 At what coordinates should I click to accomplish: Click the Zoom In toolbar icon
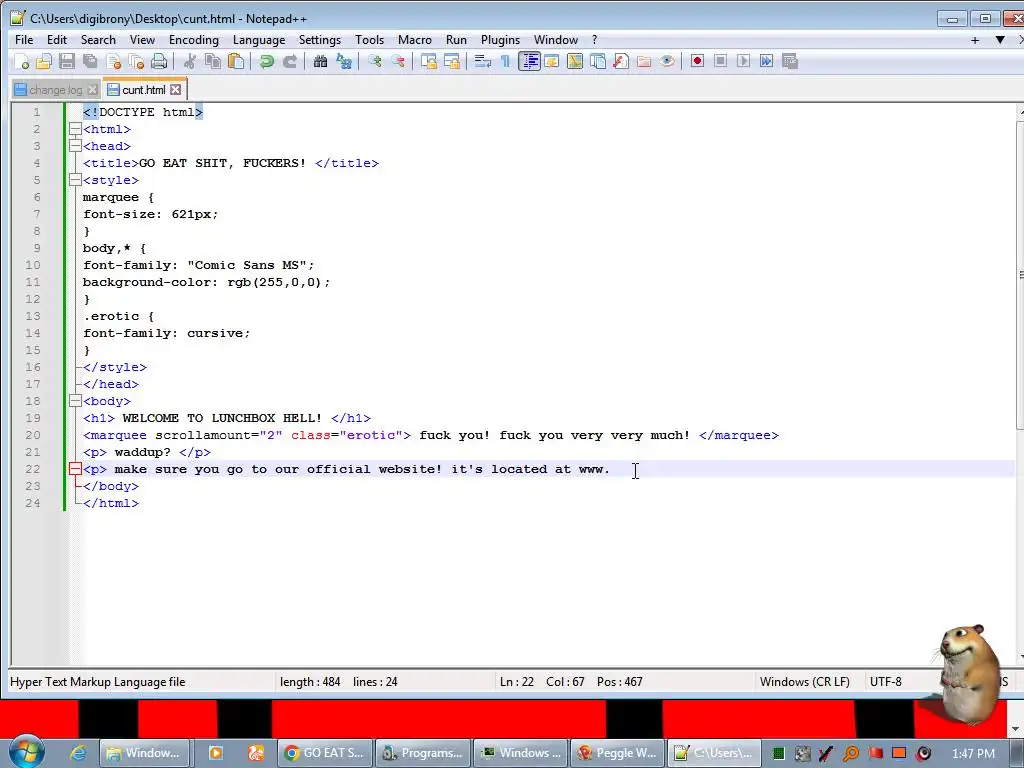(374, 61)
